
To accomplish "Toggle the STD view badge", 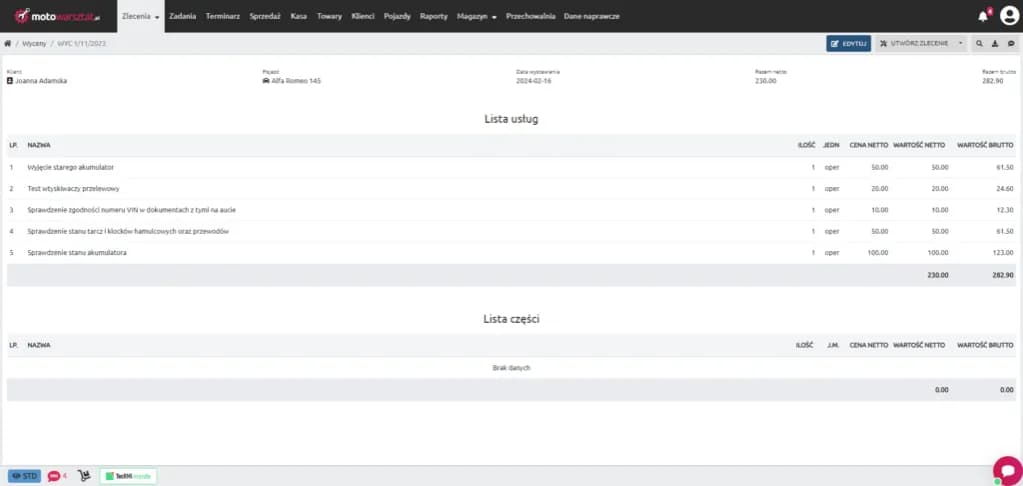I will click(x=25, y=476).
